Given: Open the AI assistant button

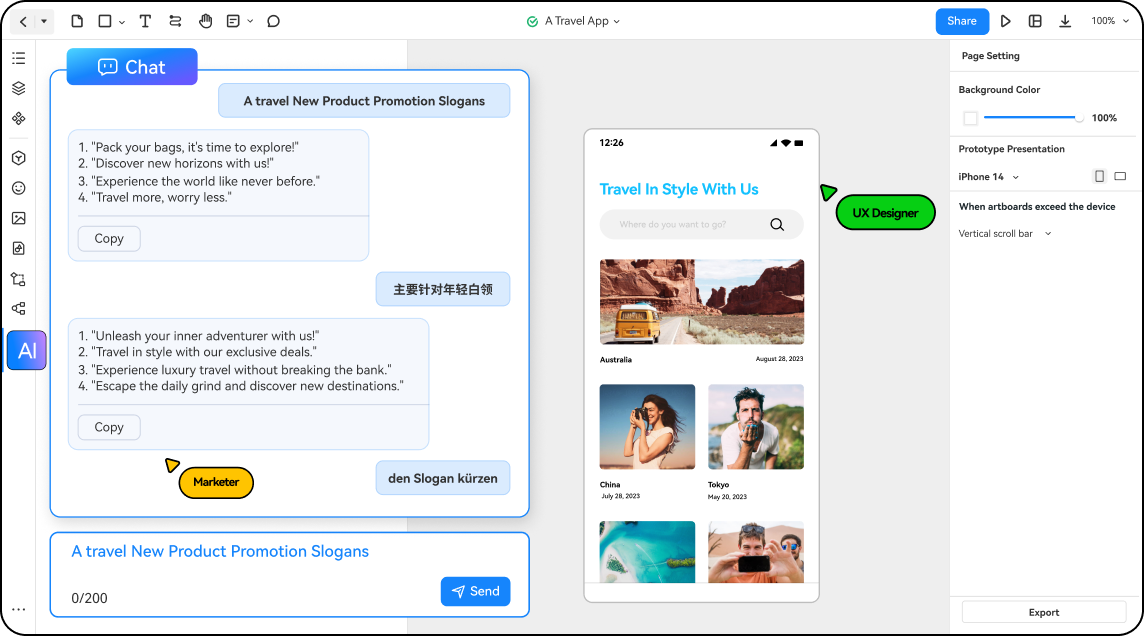Looking at the screenshot, I should pos(27,351).
